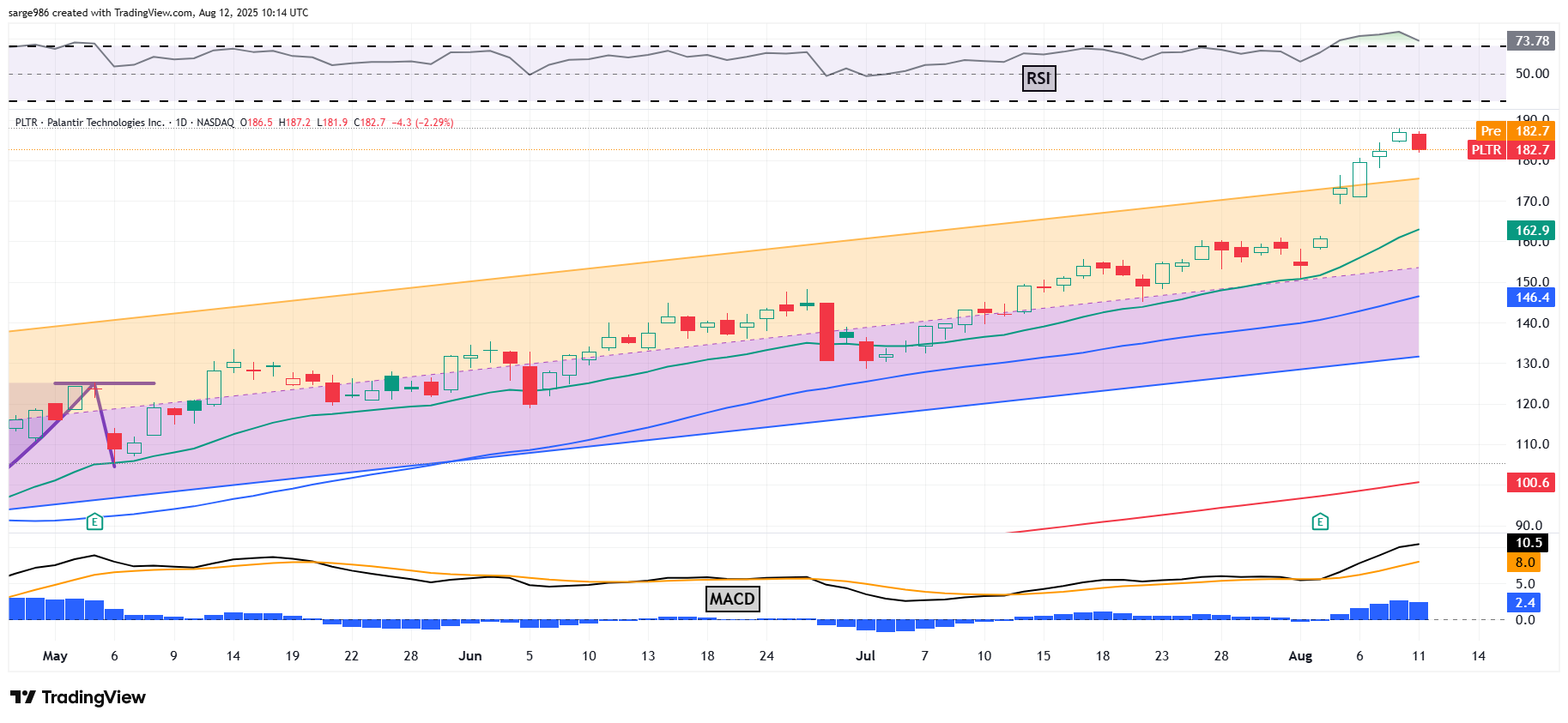This screenshot has height=723, width=1568.
Task: Click the PLTR Palantir Technologies symbol title
Action: coord(89,123)
